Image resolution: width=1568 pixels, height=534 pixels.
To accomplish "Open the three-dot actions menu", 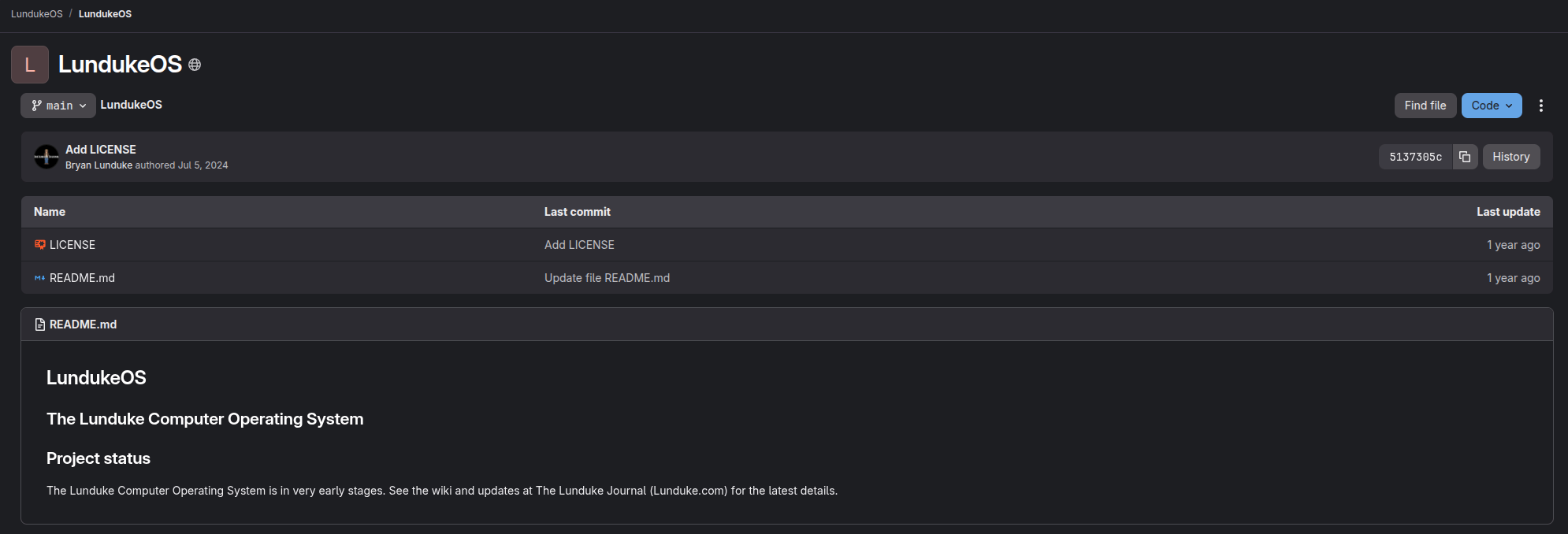I will click(x=1540, y=106).
